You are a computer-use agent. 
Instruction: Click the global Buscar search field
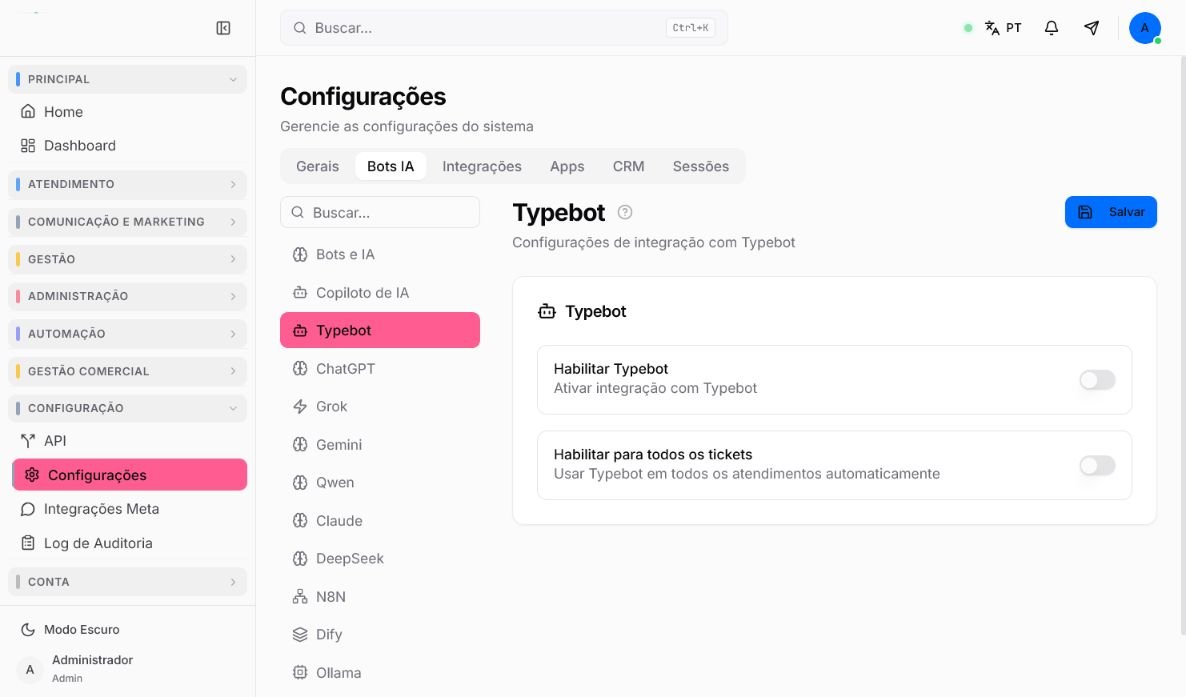(x=504, y=28)
